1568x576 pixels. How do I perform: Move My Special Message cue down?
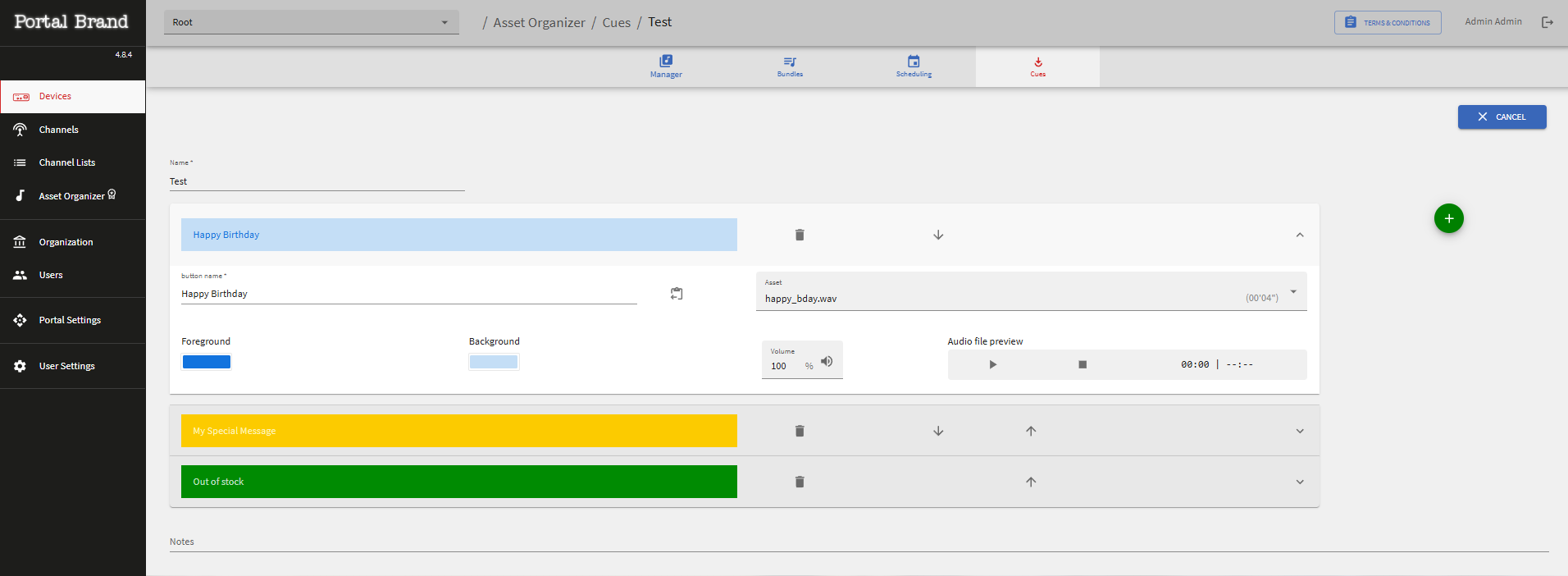point(938,431)
